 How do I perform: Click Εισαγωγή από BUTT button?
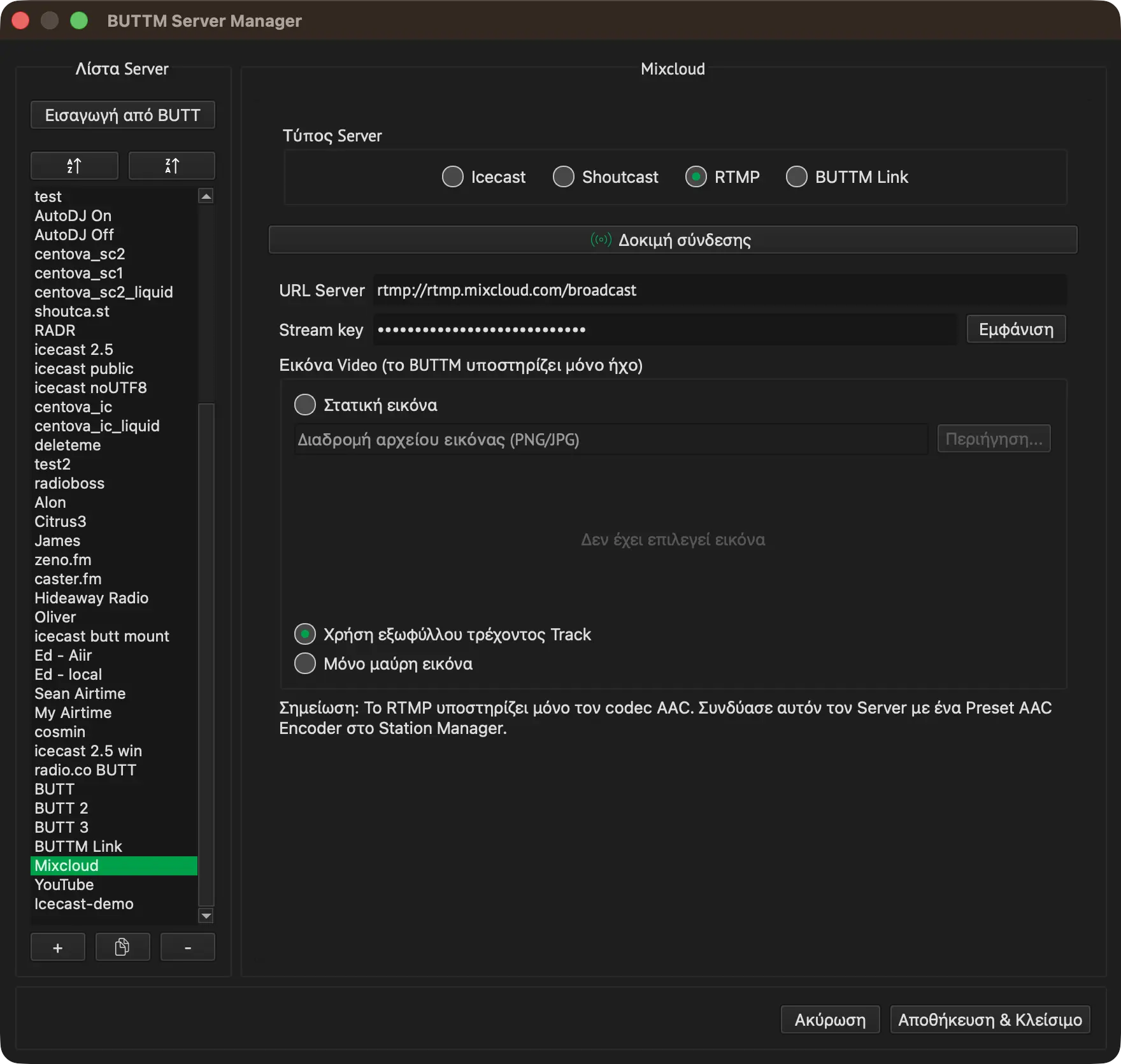click(x=123, y=115)
